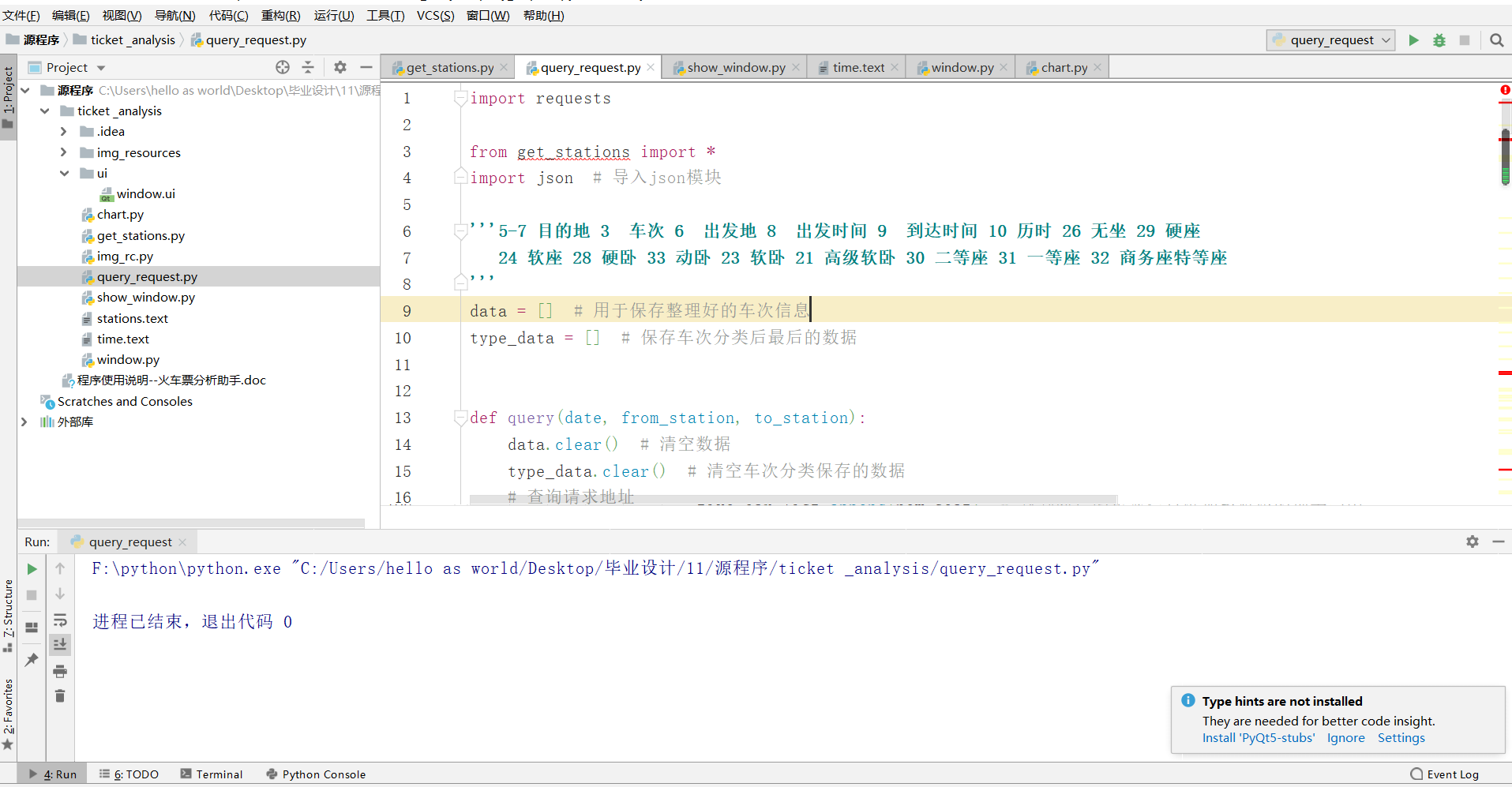Open the Z: Structure side panel
Image resolution: width=1512 pixels, height=787 pixels.
8,615
